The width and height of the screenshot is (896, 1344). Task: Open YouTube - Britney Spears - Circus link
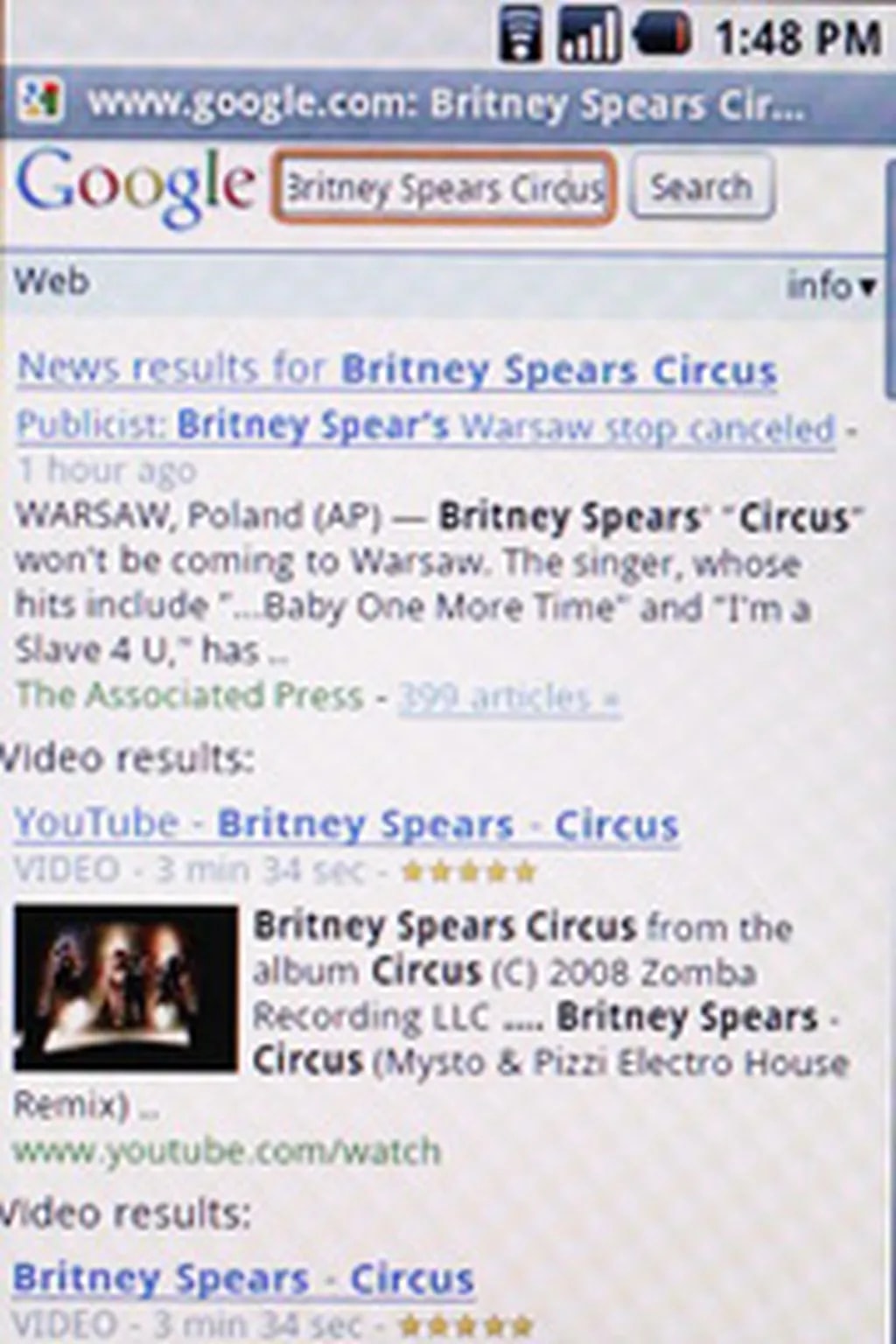pos(346,824)
